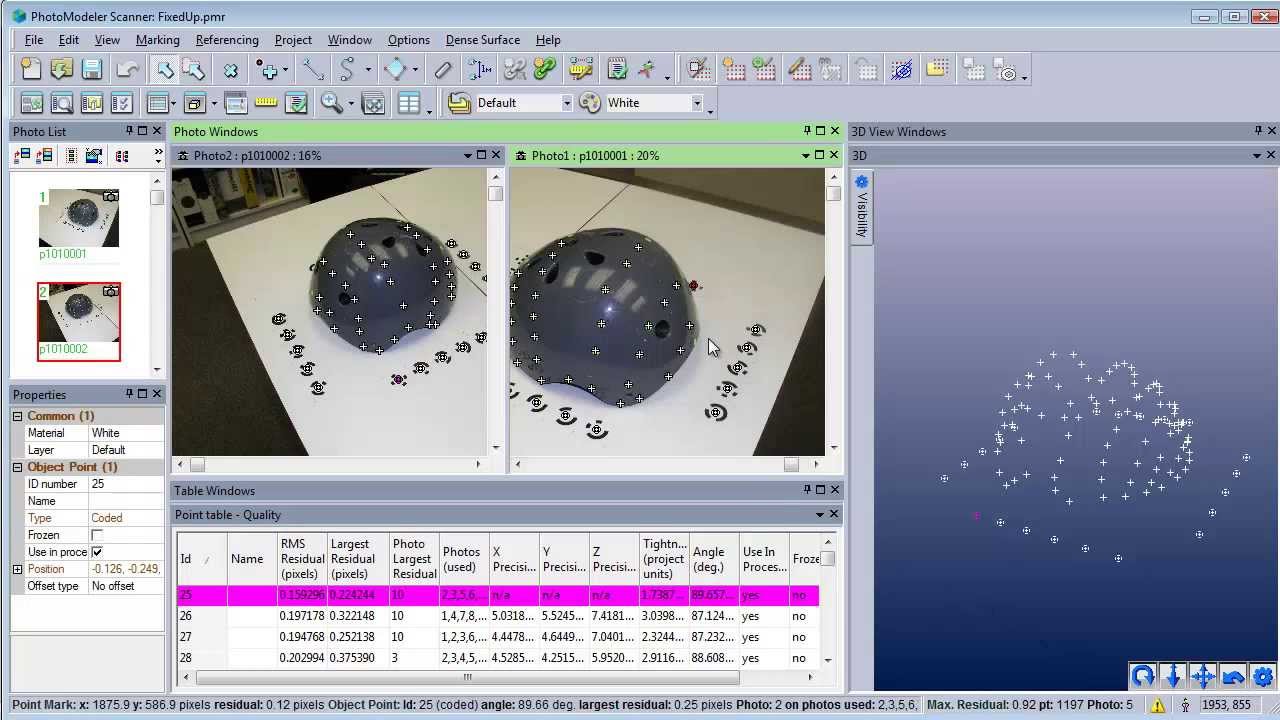
Task: Open the Referencing menu
Action: pos(227,40)
